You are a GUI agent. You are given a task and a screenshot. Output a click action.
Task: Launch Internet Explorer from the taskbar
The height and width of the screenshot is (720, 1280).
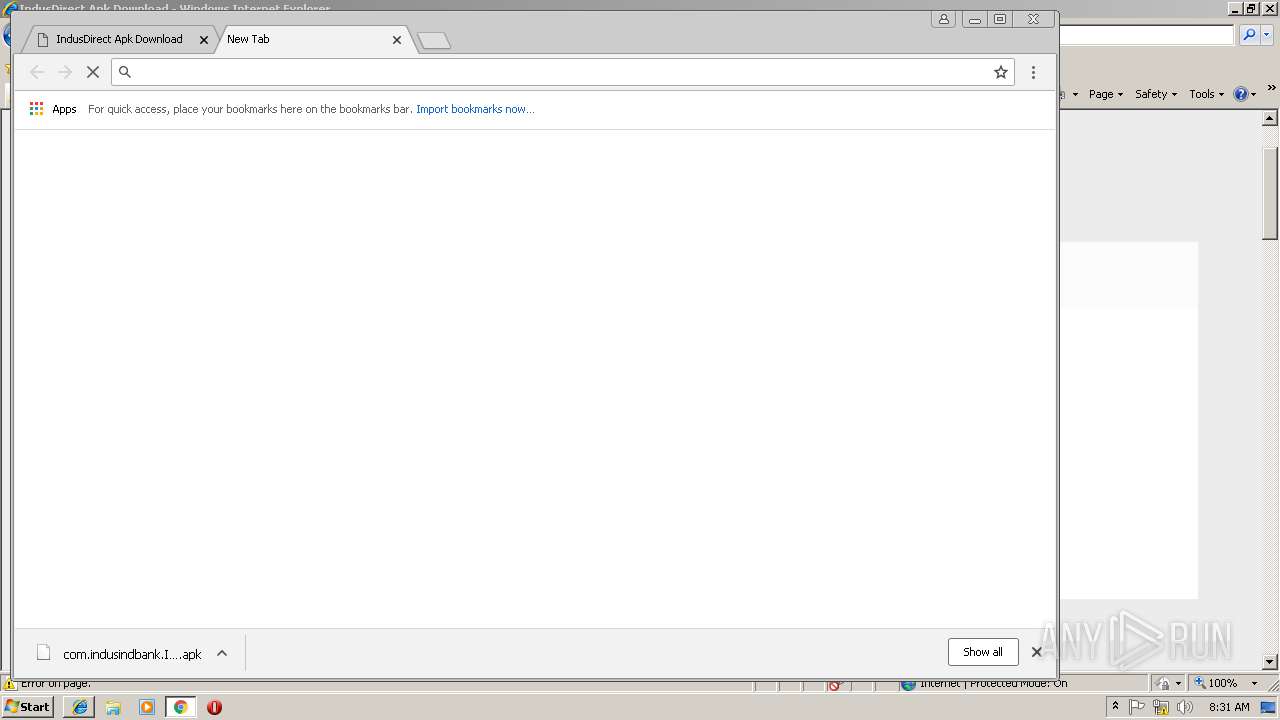(80, 707)
